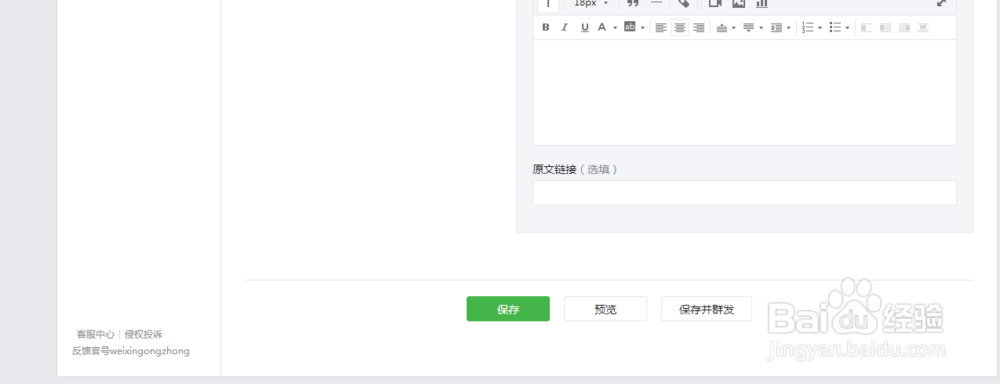The height and width of the screenshot is (384, 1000).
Task: Click inside the article body editor
Action: 744,92
